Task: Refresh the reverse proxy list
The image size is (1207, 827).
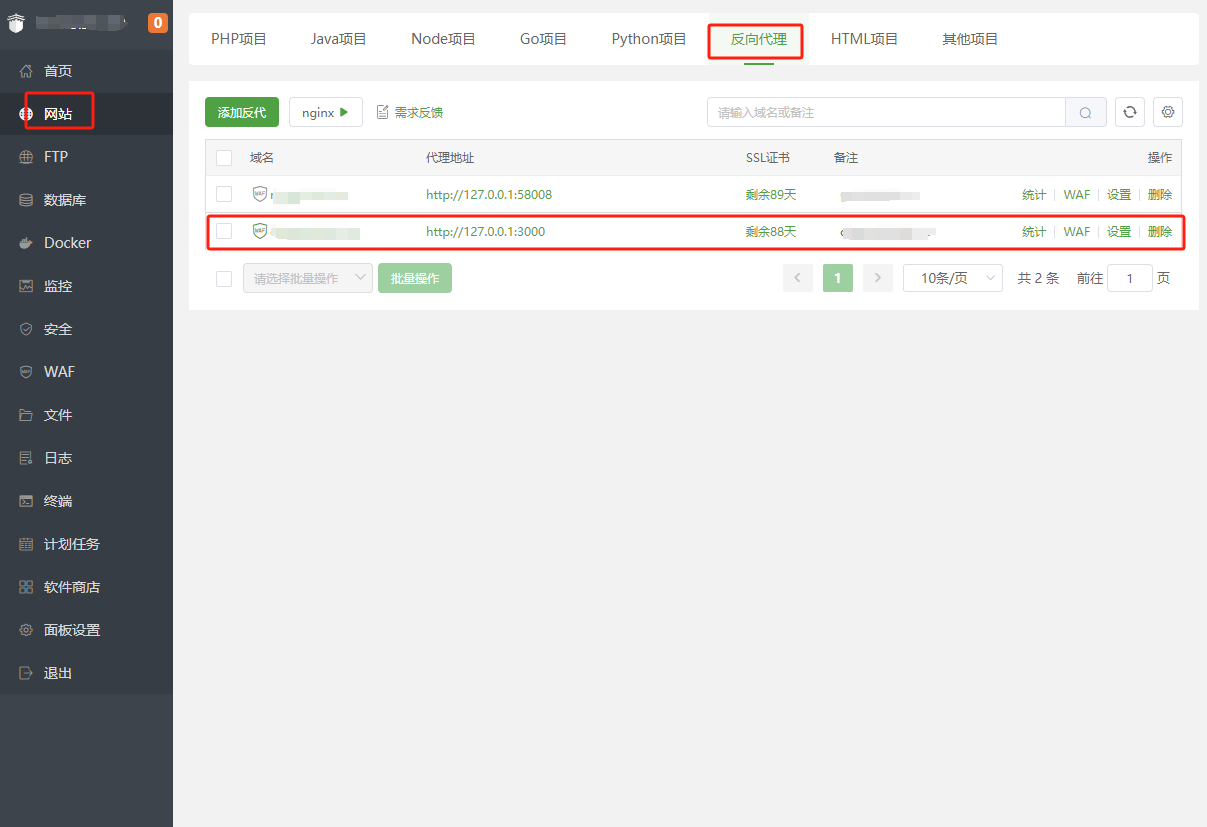Action: (x=1130, y=112)
